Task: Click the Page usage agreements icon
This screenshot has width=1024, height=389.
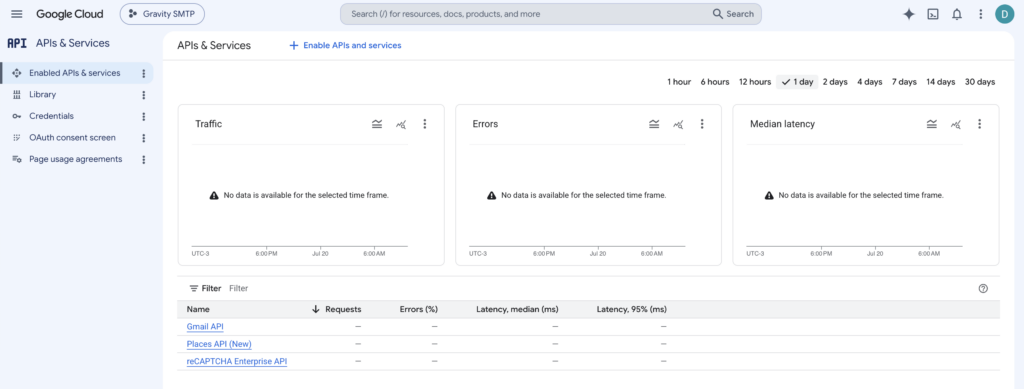Action: point(17,159)
